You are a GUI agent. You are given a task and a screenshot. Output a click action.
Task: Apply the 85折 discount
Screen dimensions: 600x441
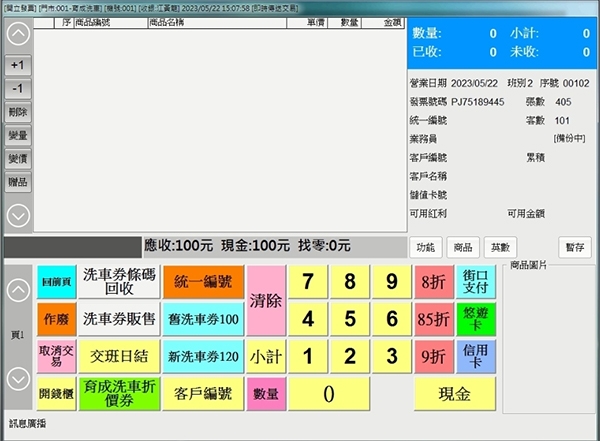[x=434, y=319]
